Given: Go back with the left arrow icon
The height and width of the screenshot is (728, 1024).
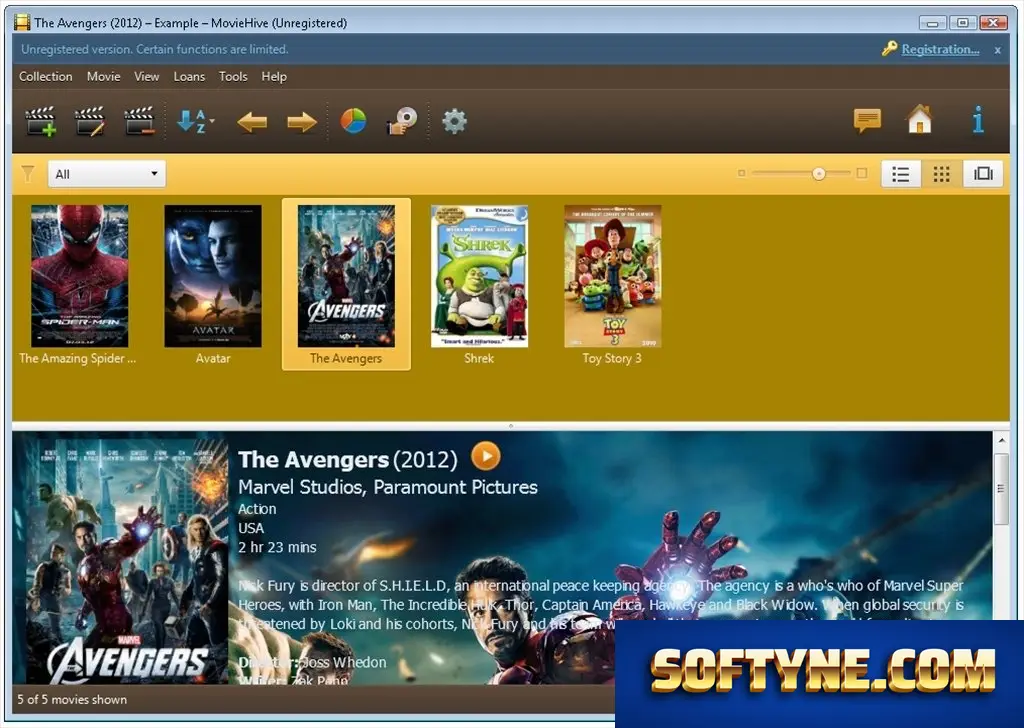Looking at the screenshot, I should click(252, 121).
